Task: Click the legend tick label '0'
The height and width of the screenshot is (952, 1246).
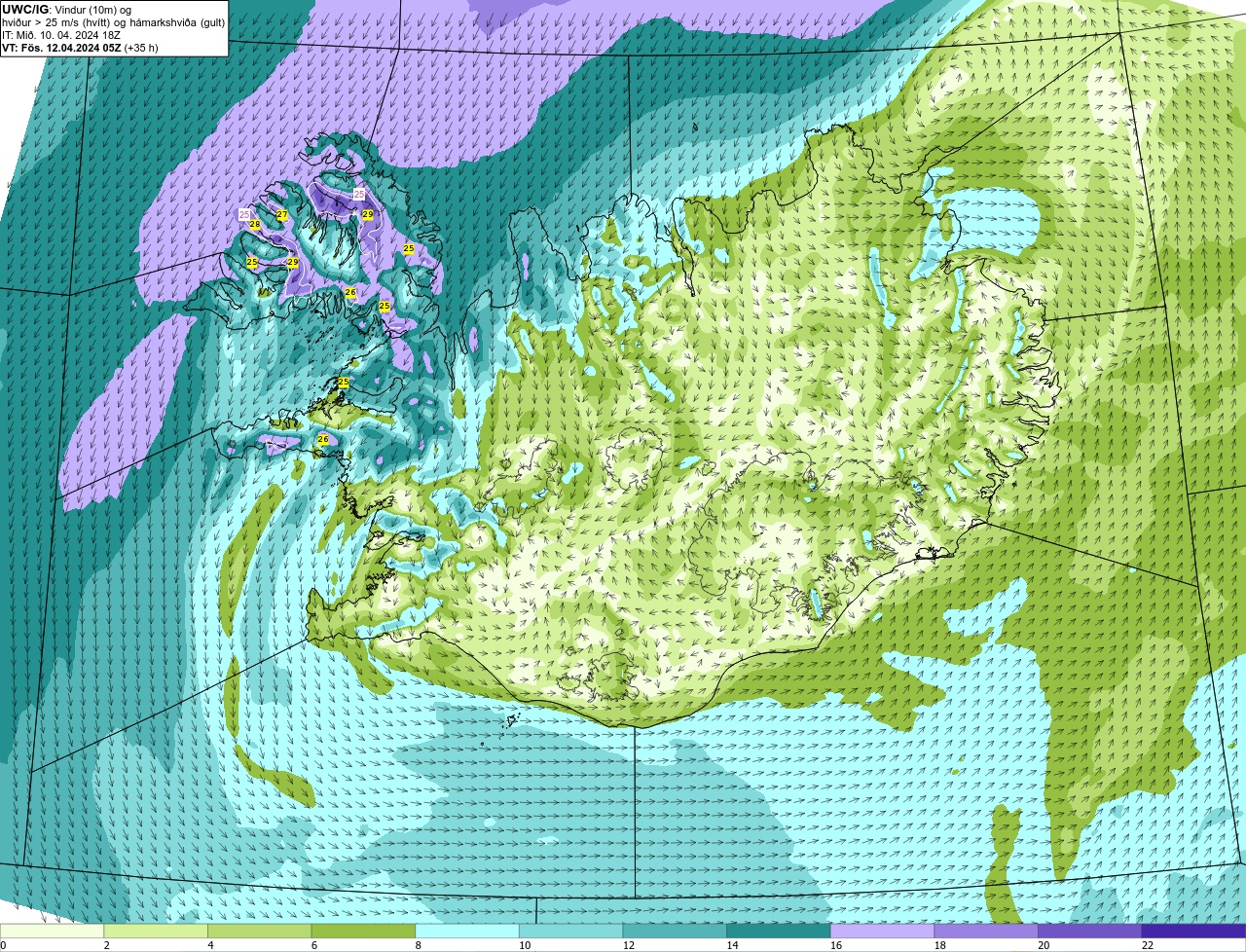Action: tap(3, 945)
